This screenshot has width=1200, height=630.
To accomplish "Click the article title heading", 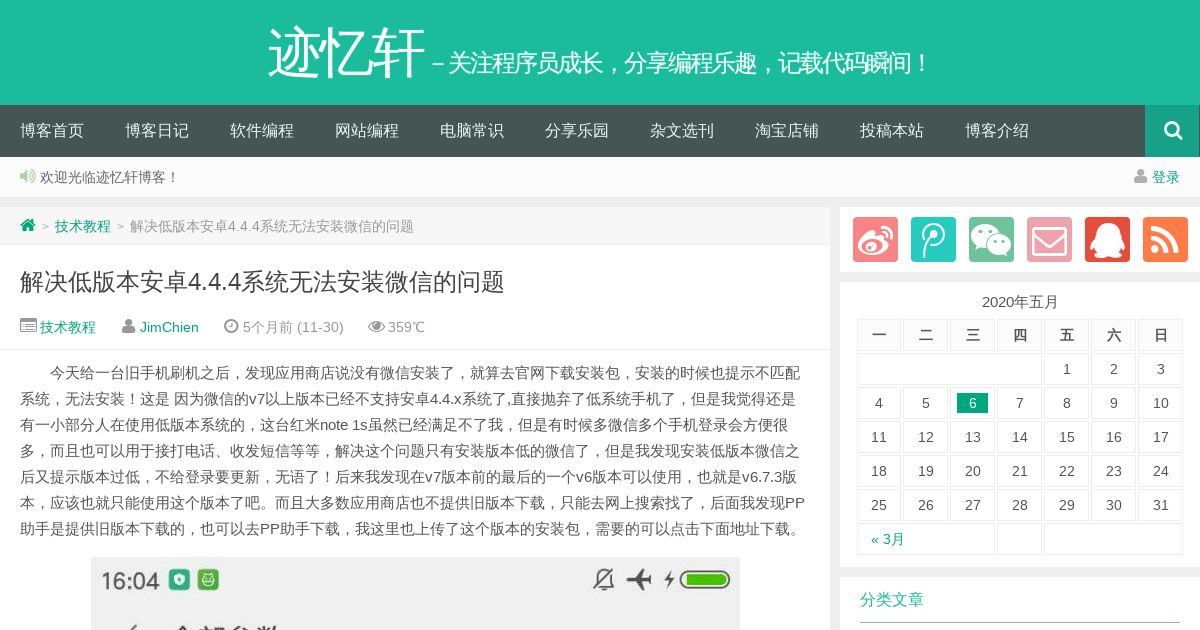I will click(x=262, y=282).
